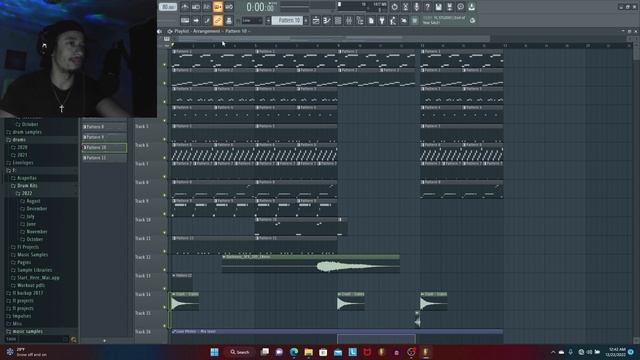
Task: Click the playlist horizontal scrollbar at top
Action: [x=333, y=38]
